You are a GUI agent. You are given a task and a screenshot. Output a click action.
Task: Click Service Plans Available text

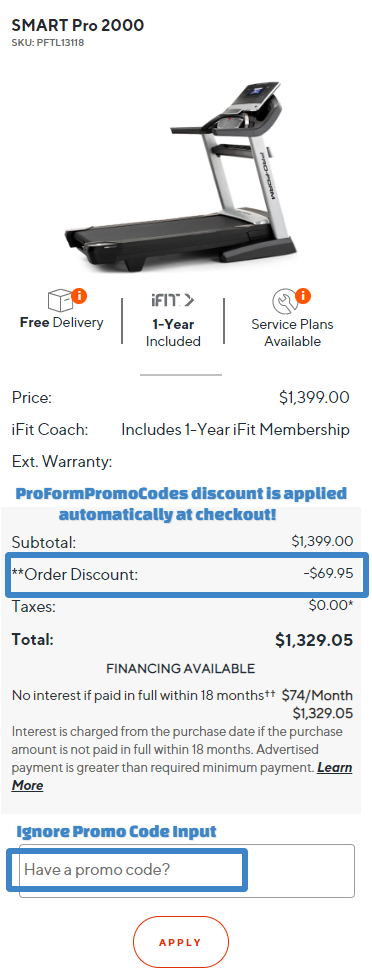point(292,333)
